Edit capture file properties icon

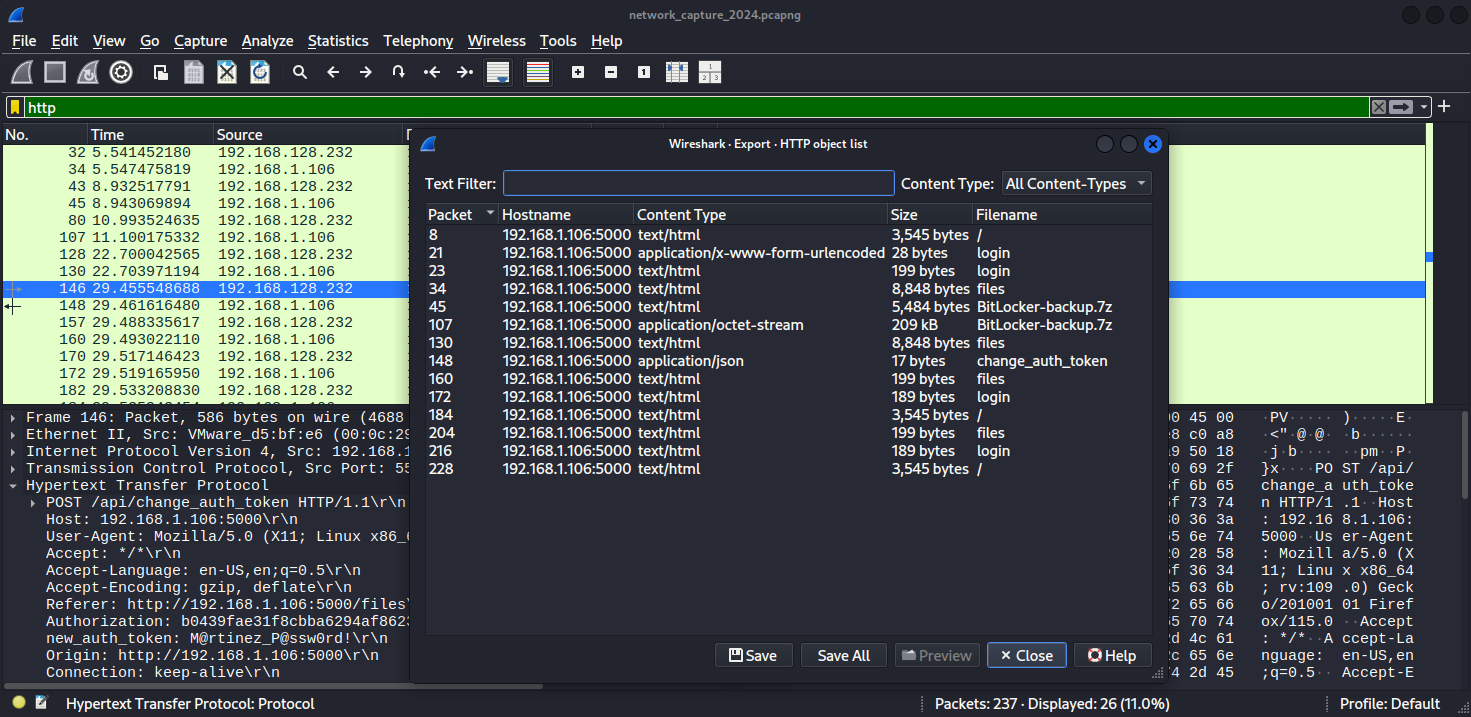[x=41, y=703]
